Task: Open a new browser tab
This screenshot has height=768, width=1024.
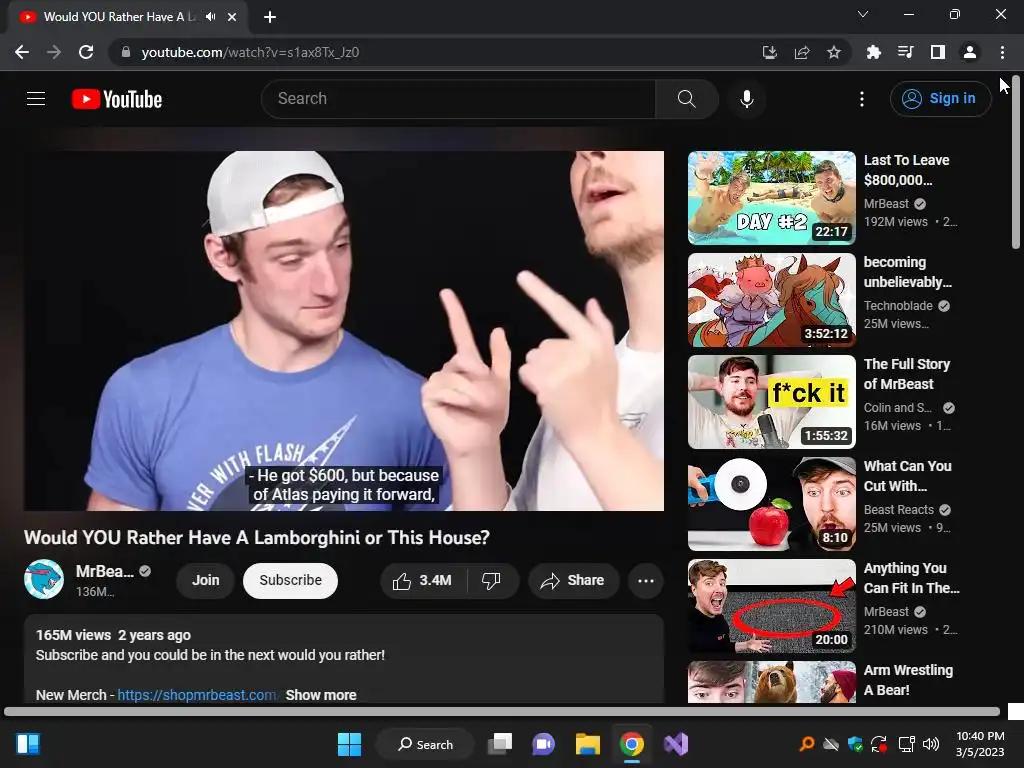Action: pyautogui.click(x=270, y=17)
